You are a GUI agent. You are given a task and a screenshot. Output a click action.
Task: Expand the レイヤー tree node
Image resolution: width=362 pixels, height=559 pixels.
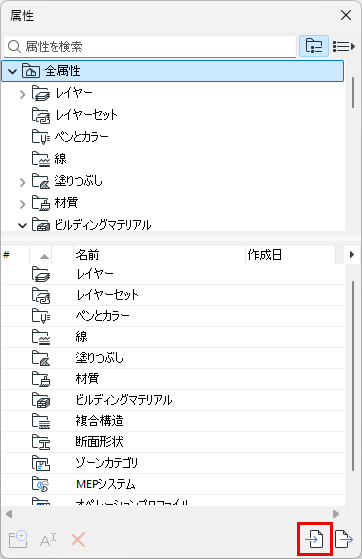[x=22, y=94]
